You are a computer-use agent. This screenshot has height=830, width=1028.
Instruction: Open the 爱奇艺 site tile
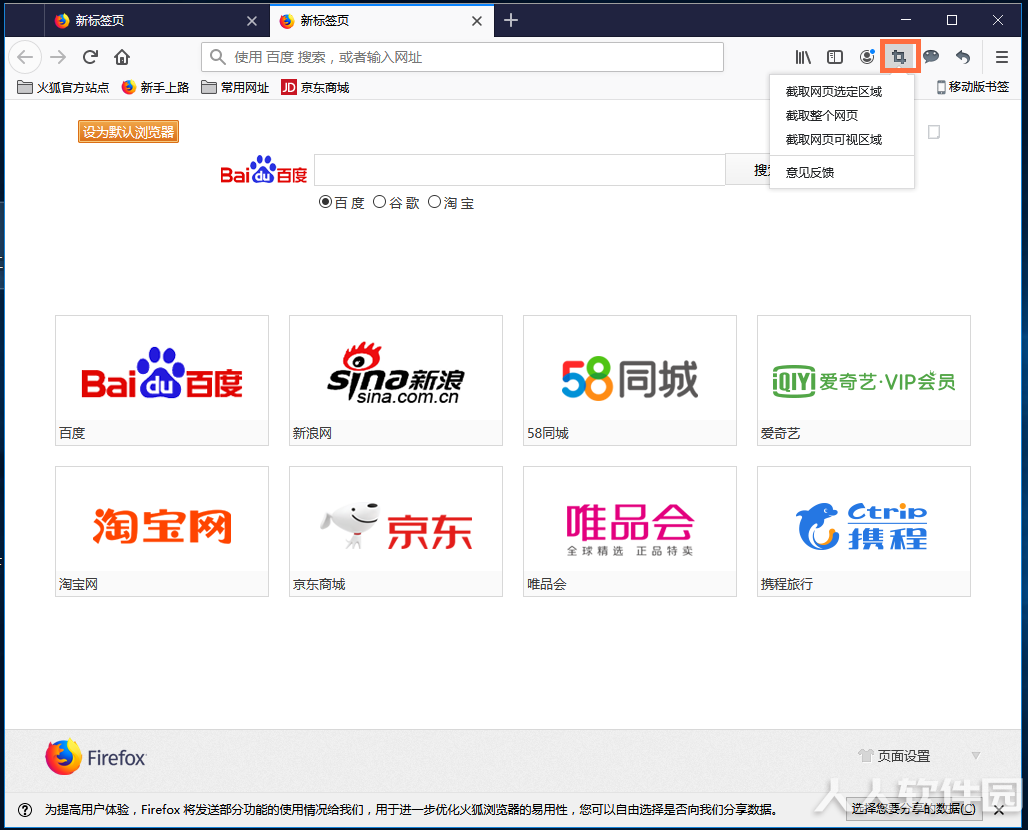coord(864,380)
